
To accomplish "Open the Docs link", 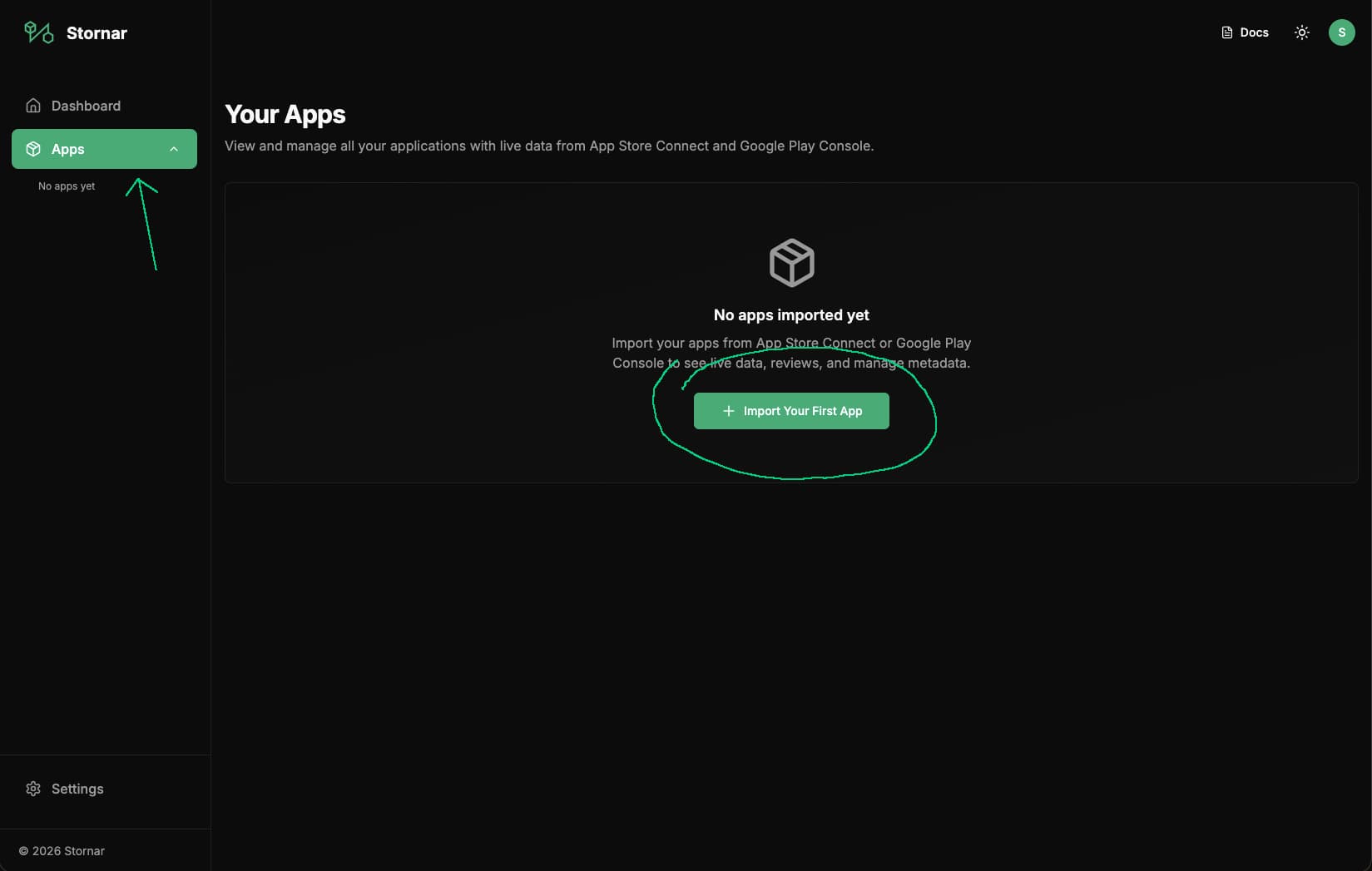I will (1245, 32).
